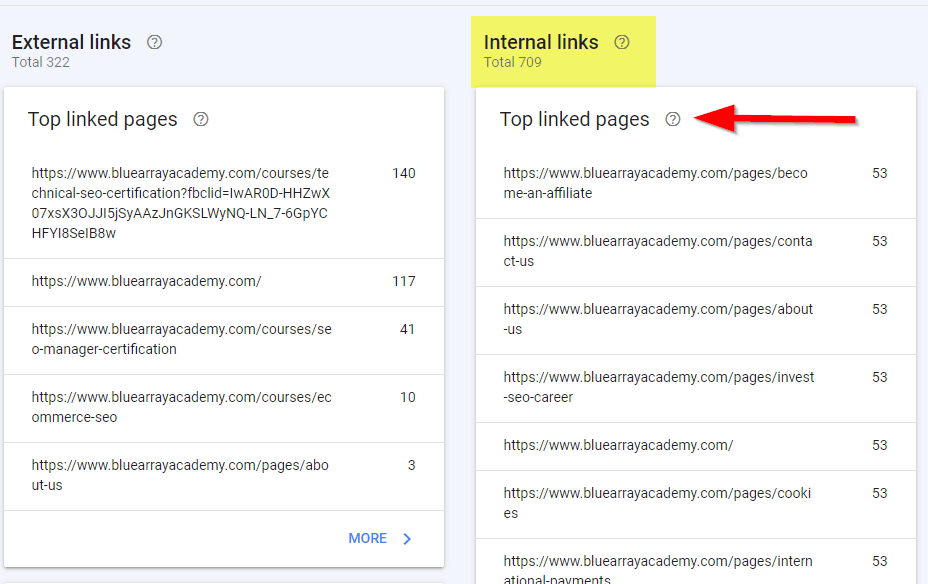The image size is (928, 584).
Task: Click 53 count beside cookies page
Action: pos(879,493)
